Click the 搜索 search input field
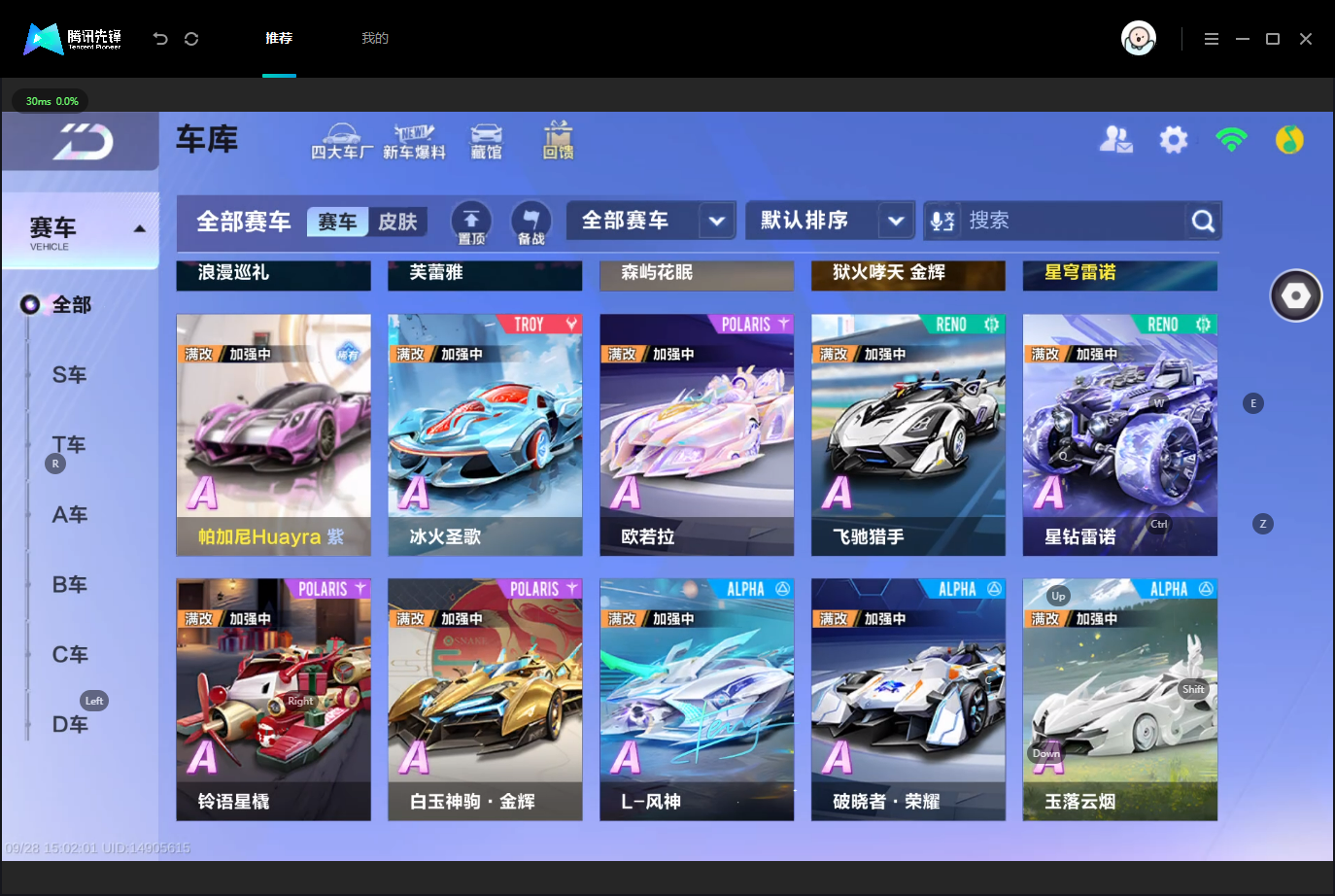 [1074, 221]
